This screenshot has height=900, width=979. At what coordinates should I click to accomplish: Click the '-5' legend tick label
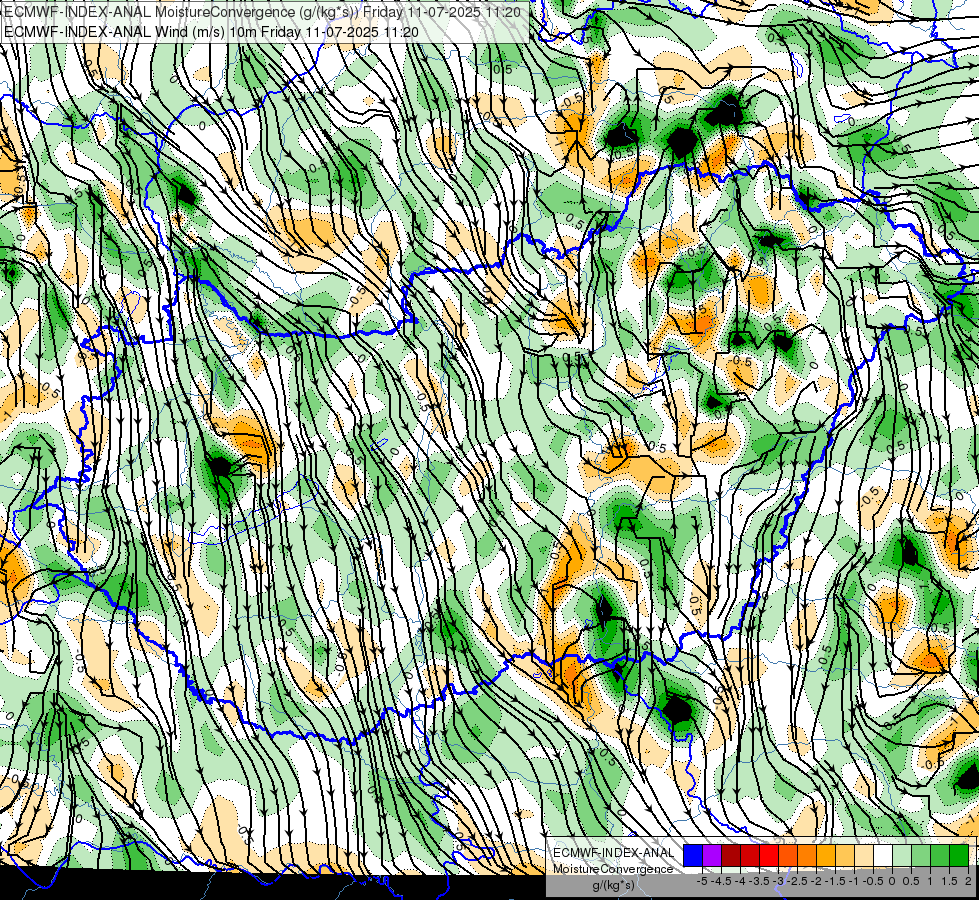(x=702, y=881)
